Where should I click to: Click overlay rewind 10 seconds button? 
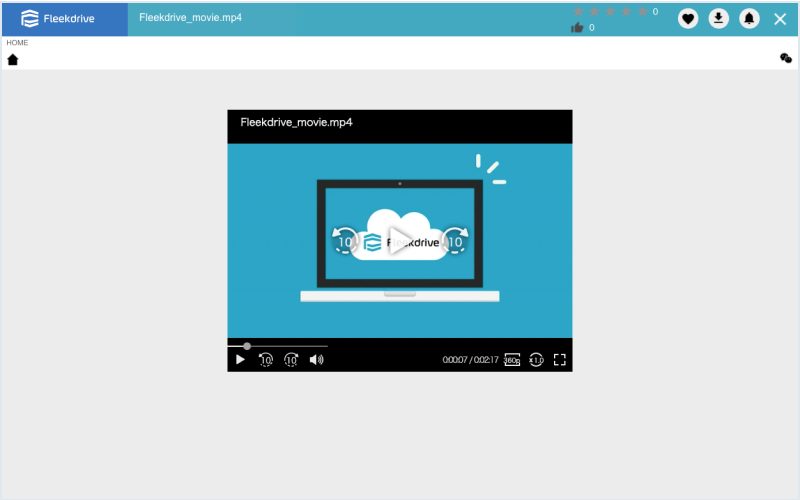pyautogui.click(x=345, y=241)
